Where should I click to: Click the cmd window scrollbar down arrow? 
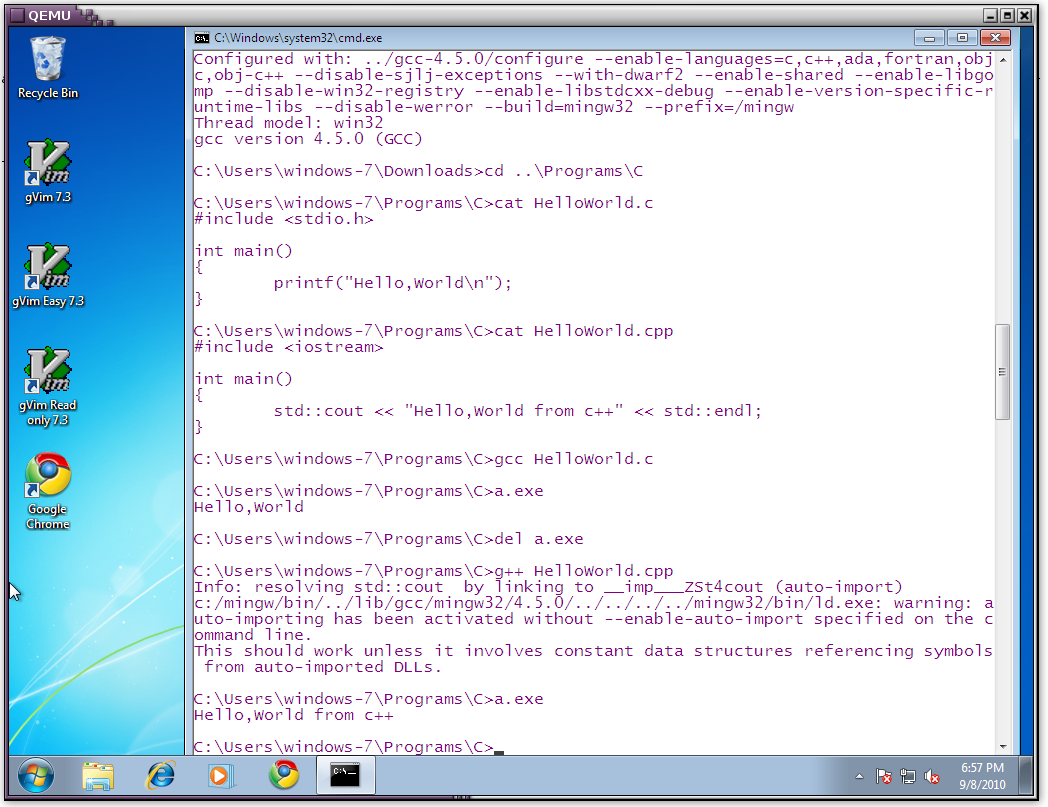pos(1002,745)
